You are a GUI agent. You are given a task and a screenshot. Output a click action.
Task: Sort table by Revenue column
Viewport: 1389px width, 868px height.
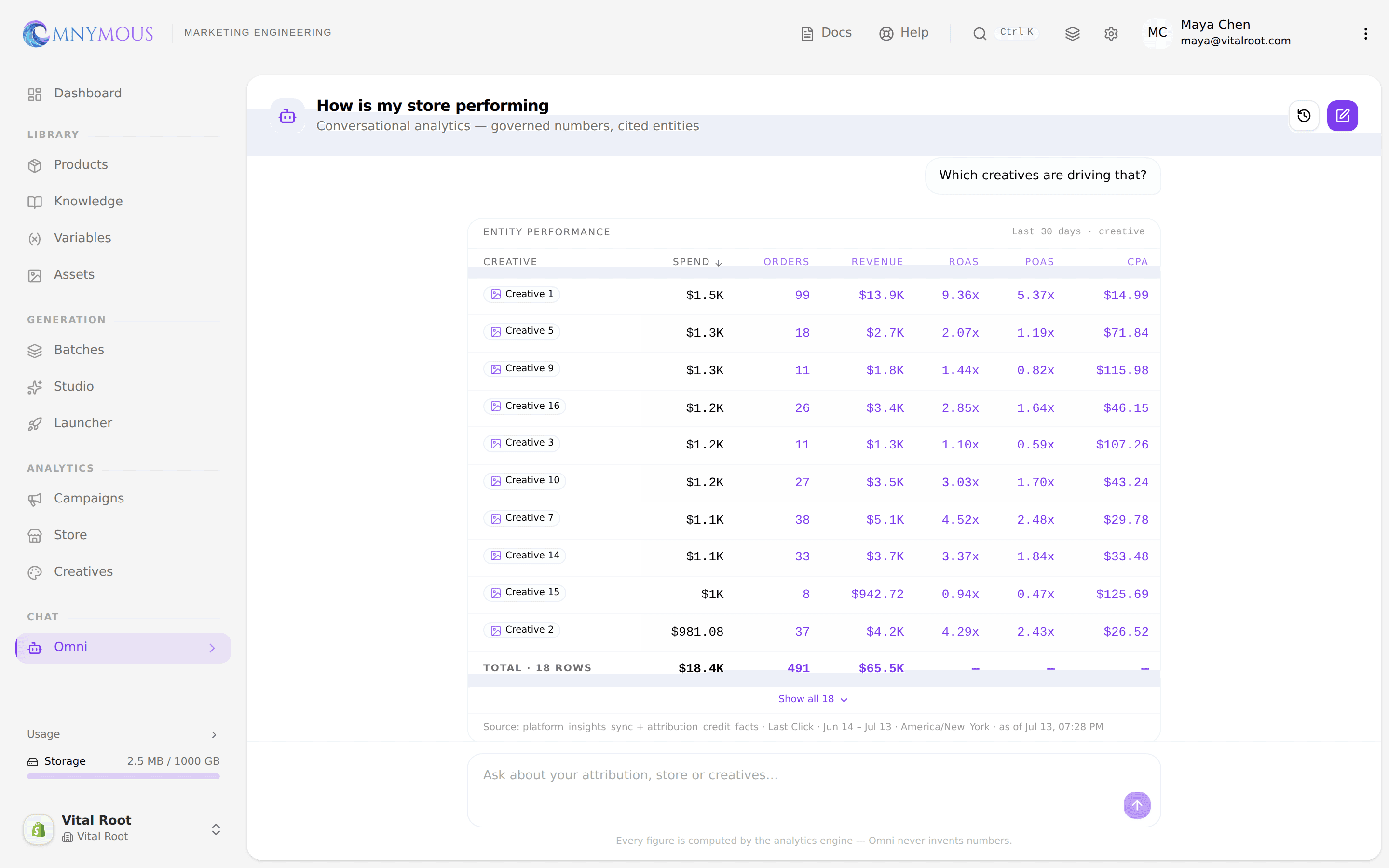(877, 262)
